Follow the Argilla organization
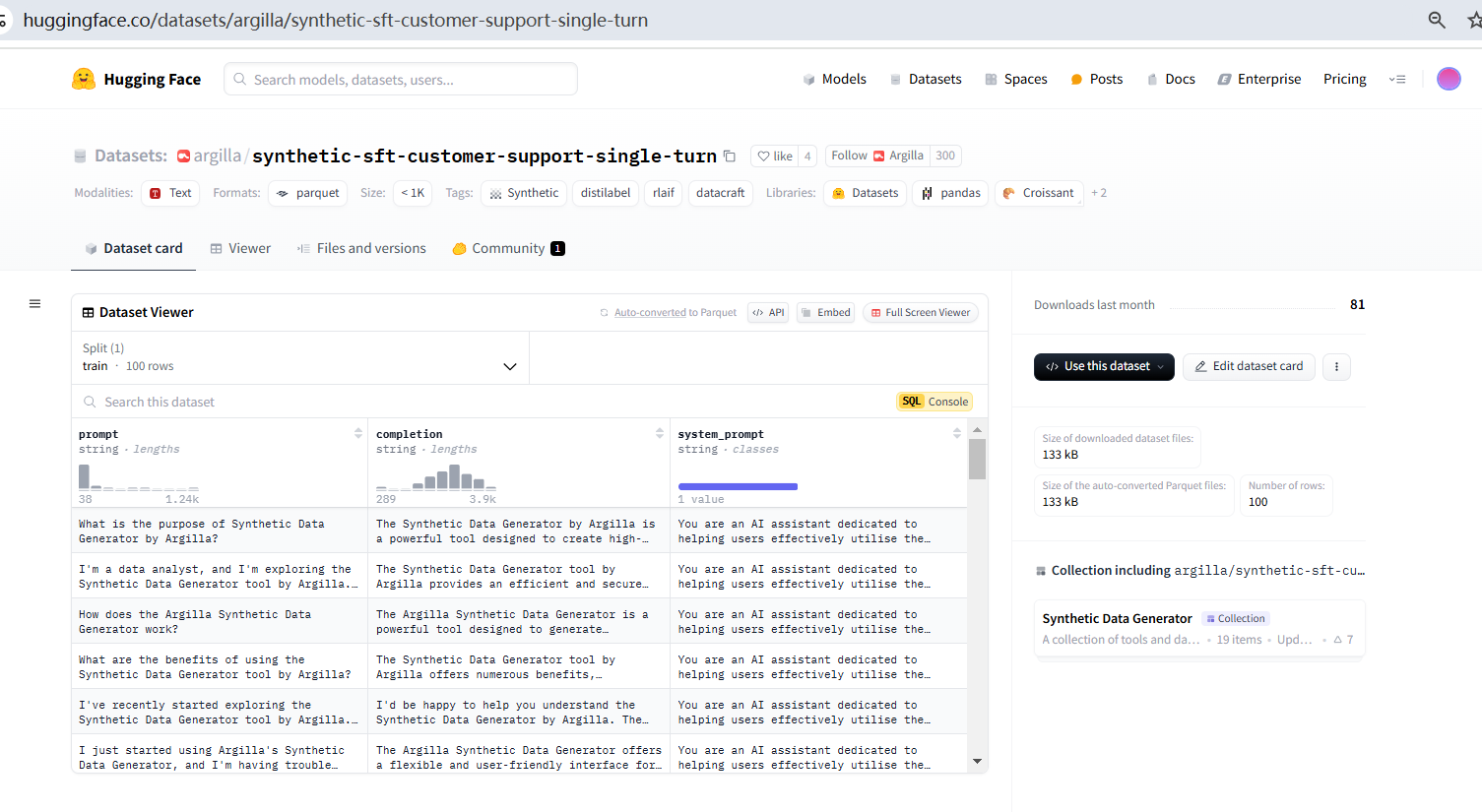 point(877,156)
